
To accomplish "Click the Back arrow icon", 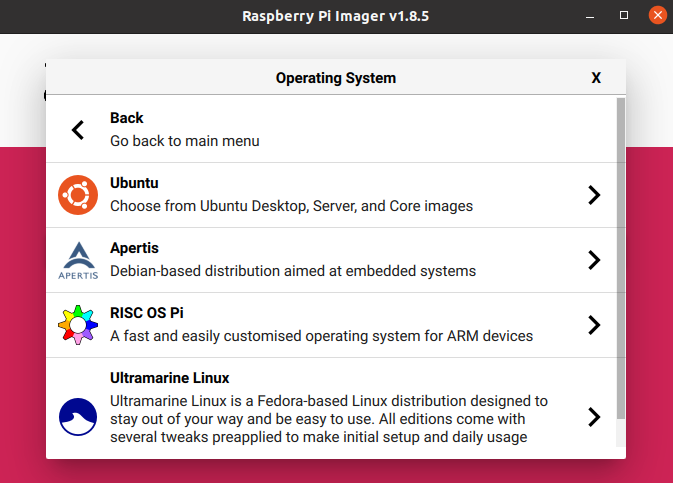I will [x=78, y=130].
